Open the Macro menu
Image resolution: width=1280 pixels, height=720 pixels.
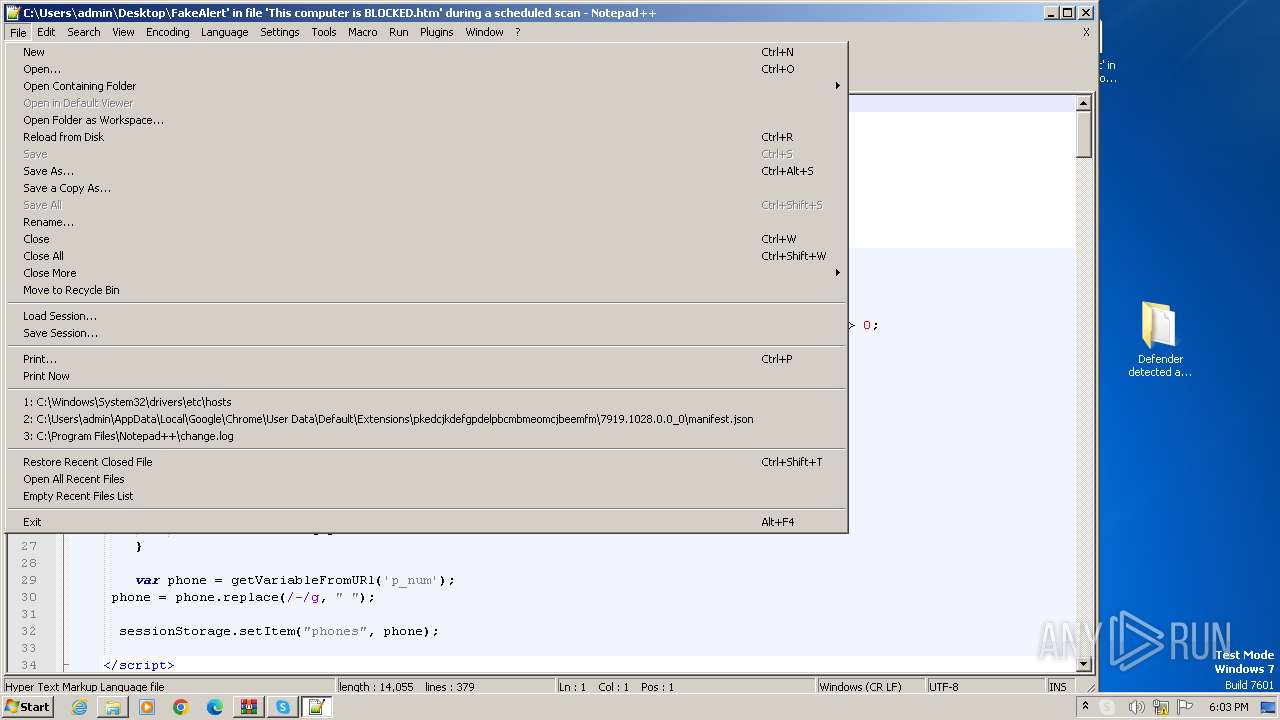[363, 32]
